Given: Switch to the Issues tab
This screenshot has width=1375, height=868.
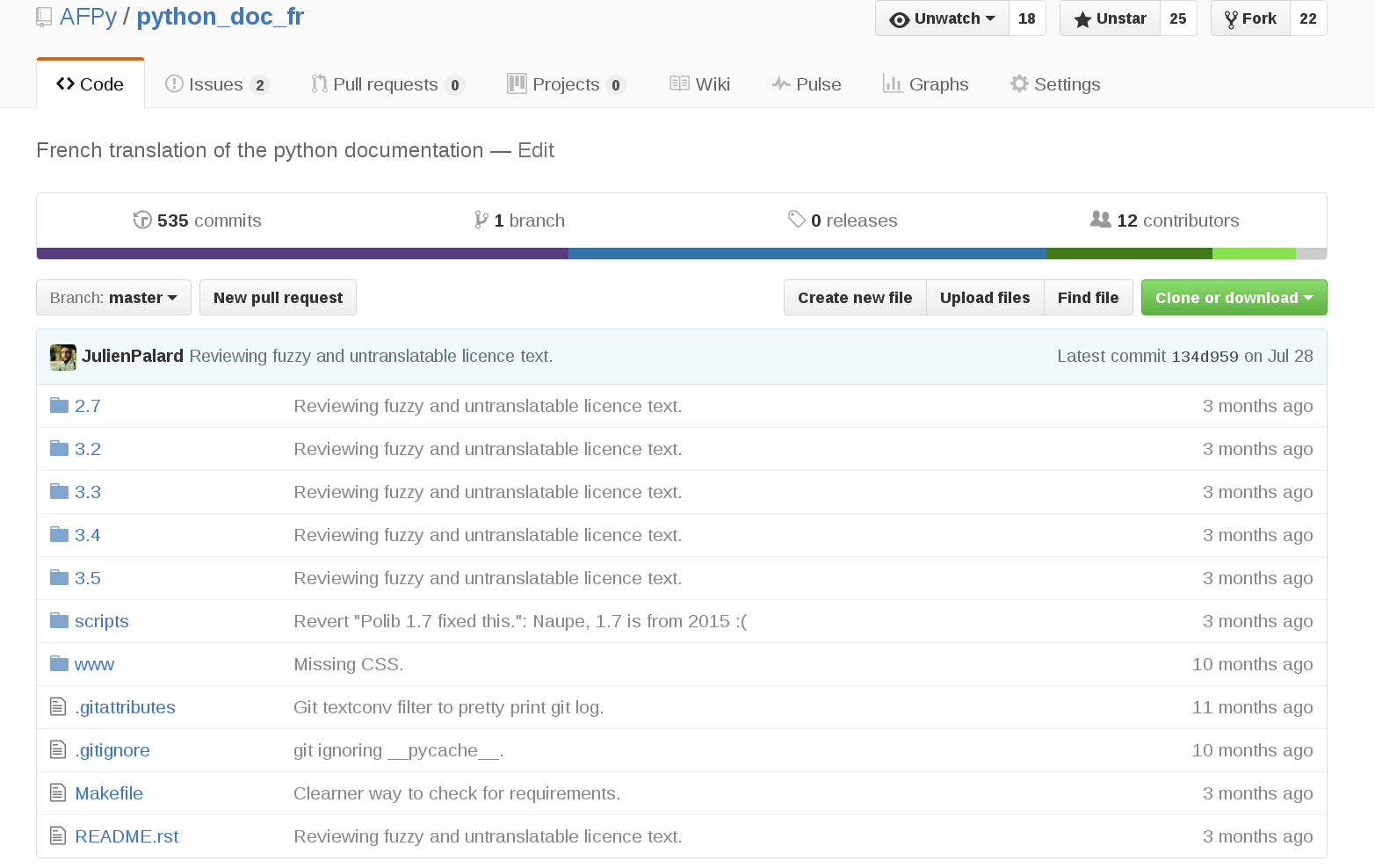Looking at the screenshot, I should pos(217,84).
